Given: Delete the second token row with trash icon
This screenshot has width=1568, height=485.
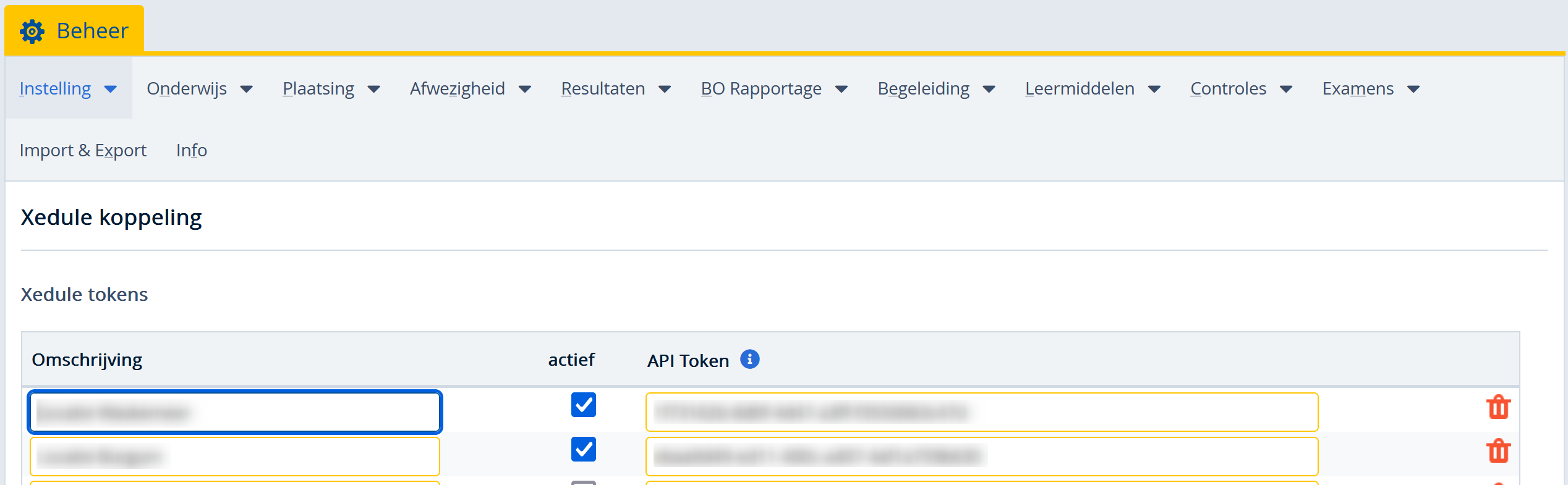Looking at the screenshot, I should (x=1498, y=451).
